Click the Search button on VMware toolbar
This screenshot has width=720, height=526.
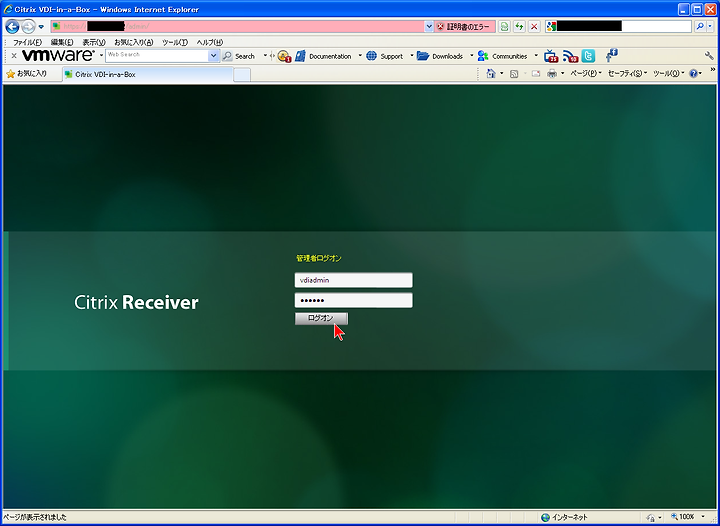pyautogui.click(x=239, y=56)
